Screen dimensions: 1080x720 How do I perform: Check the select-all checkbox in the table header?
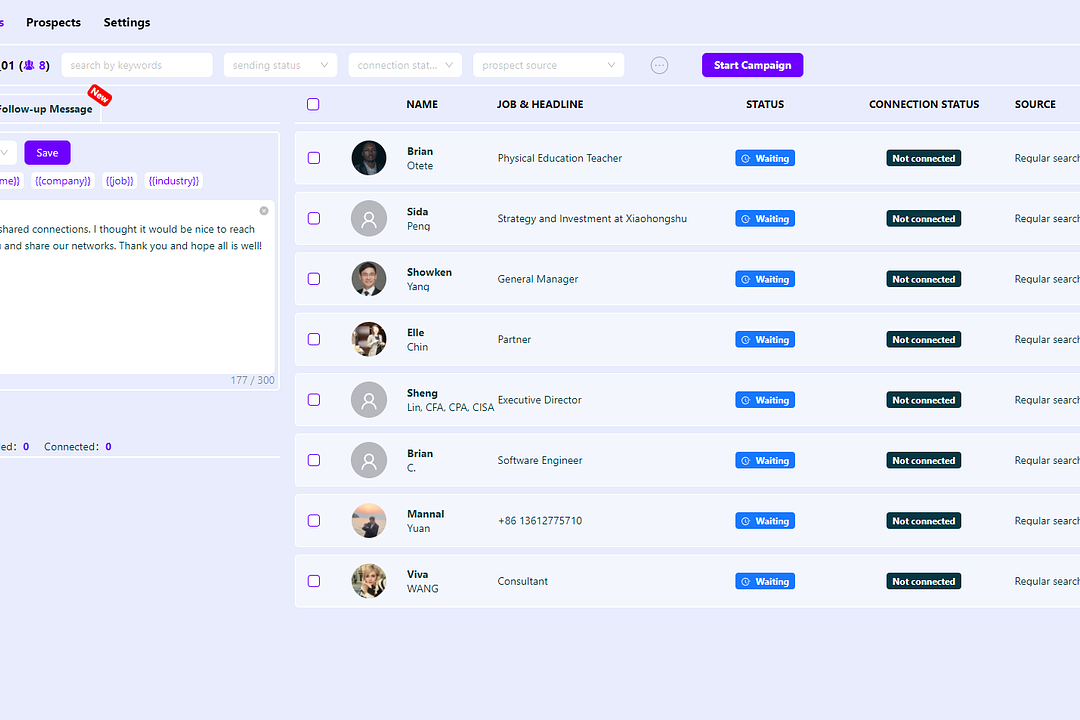pos(313,104)
